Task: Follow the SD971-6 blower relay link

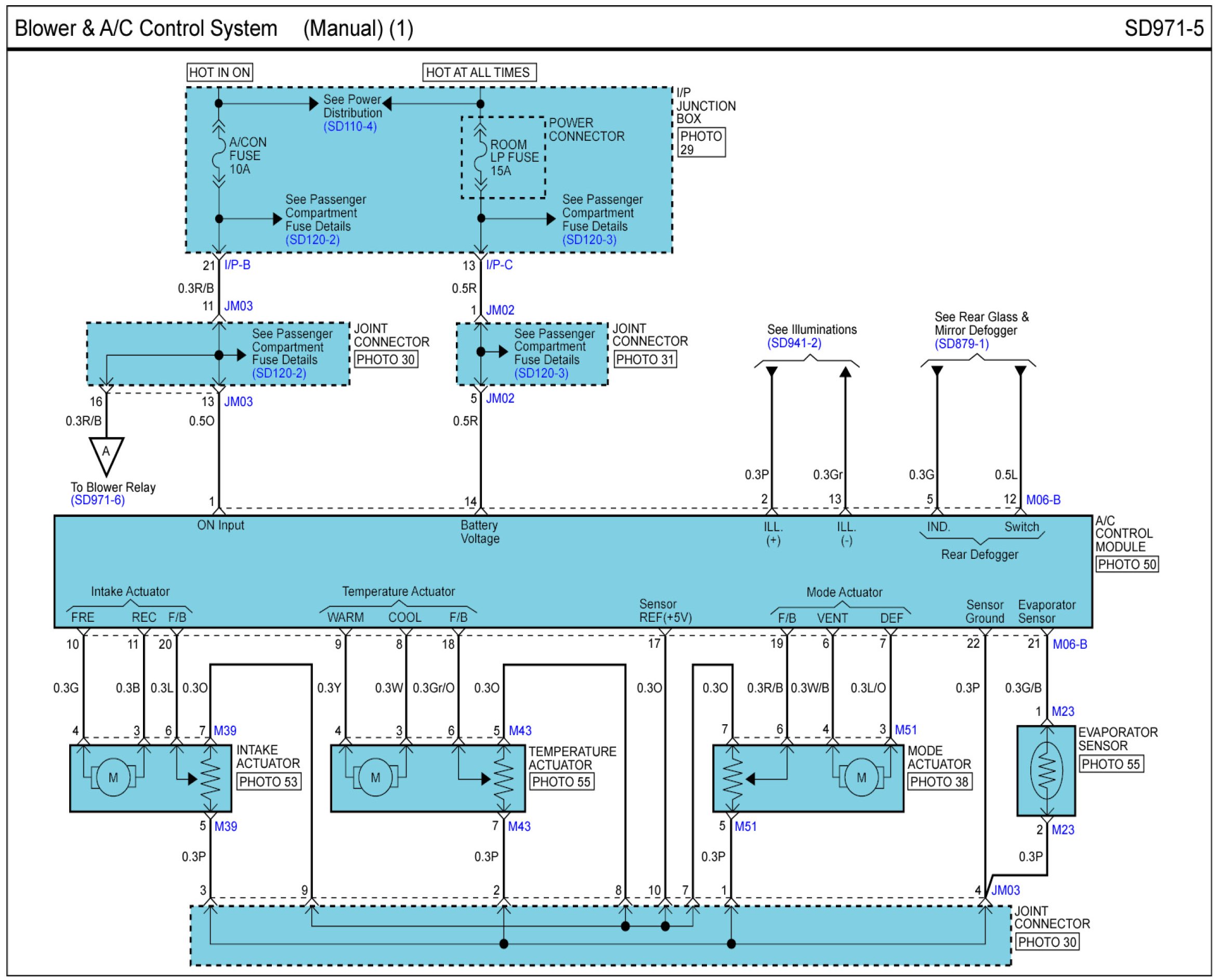Action: (98, 500)
